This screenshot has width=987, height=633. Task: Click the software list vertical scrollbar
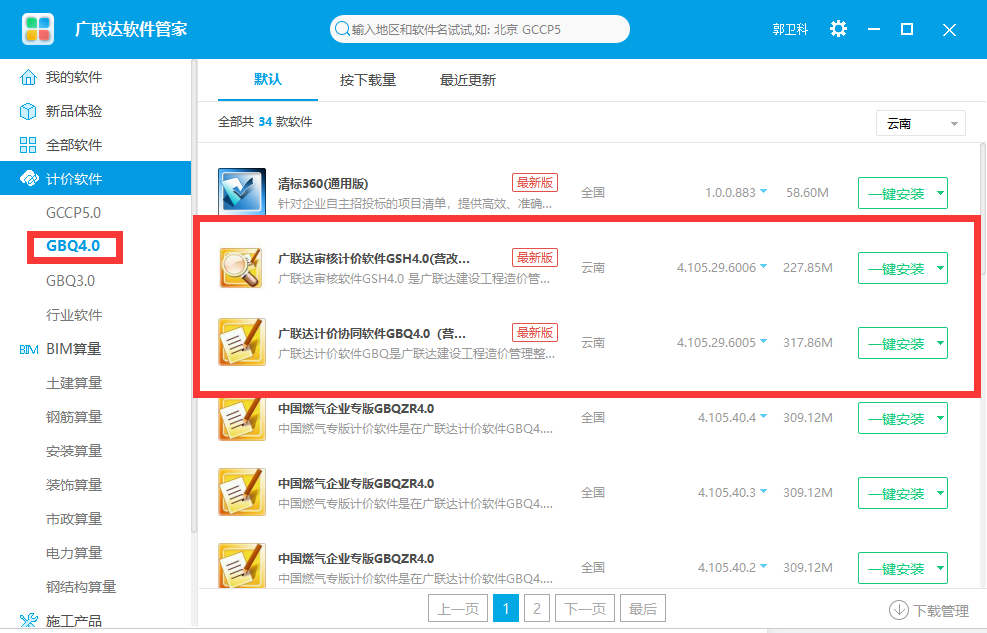tap(983, 210)
